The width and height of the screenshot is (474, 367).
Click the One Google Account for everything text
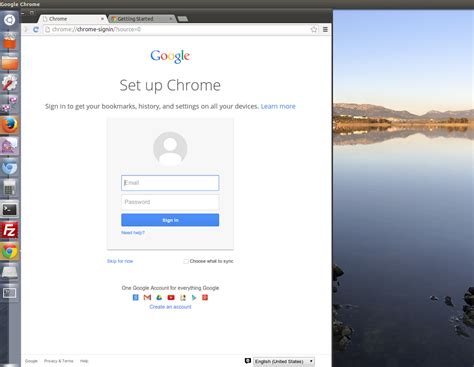click(x=170, y=288)
